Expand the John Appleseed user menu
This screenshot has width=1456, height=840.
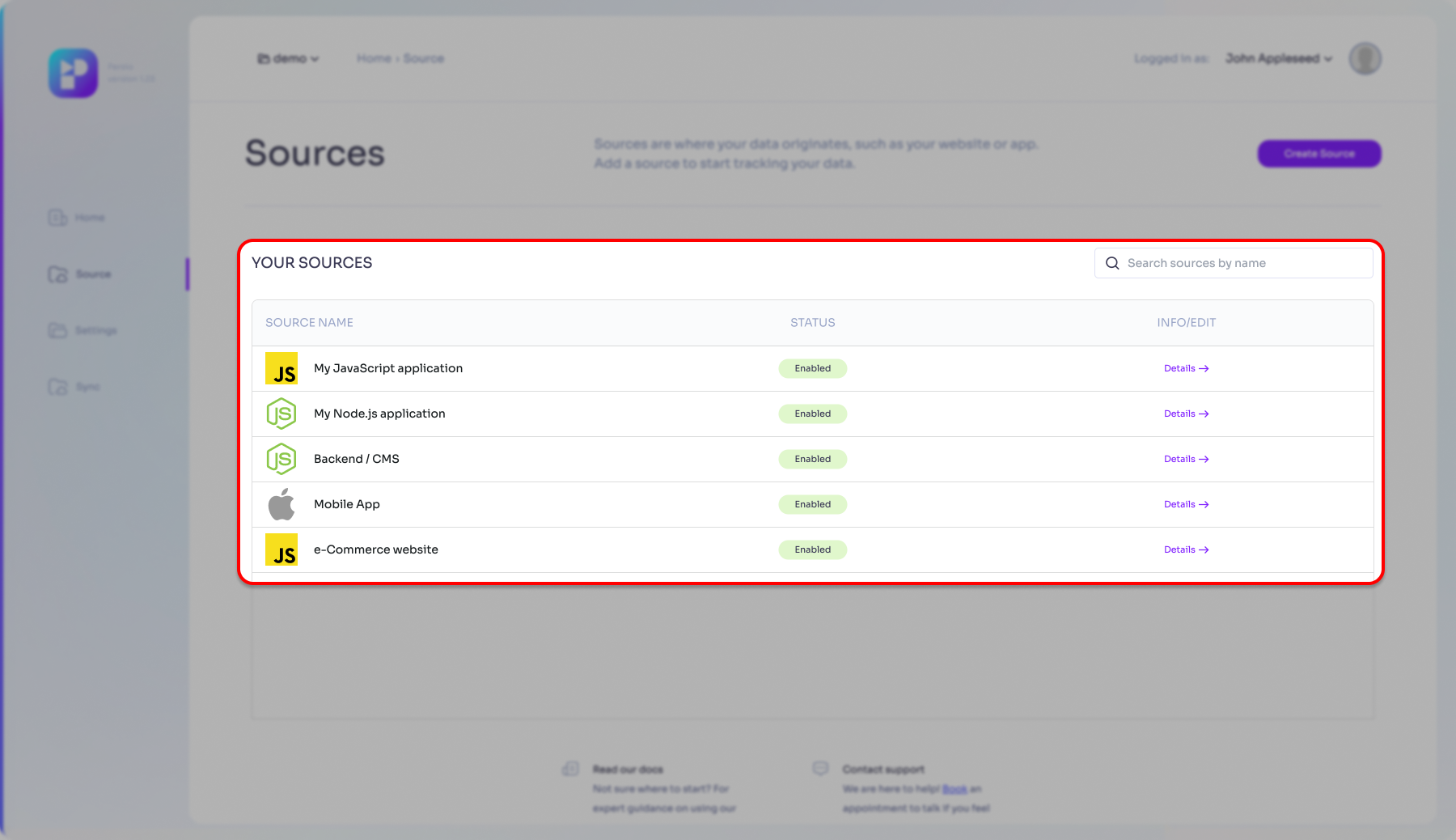point(1278,58)
